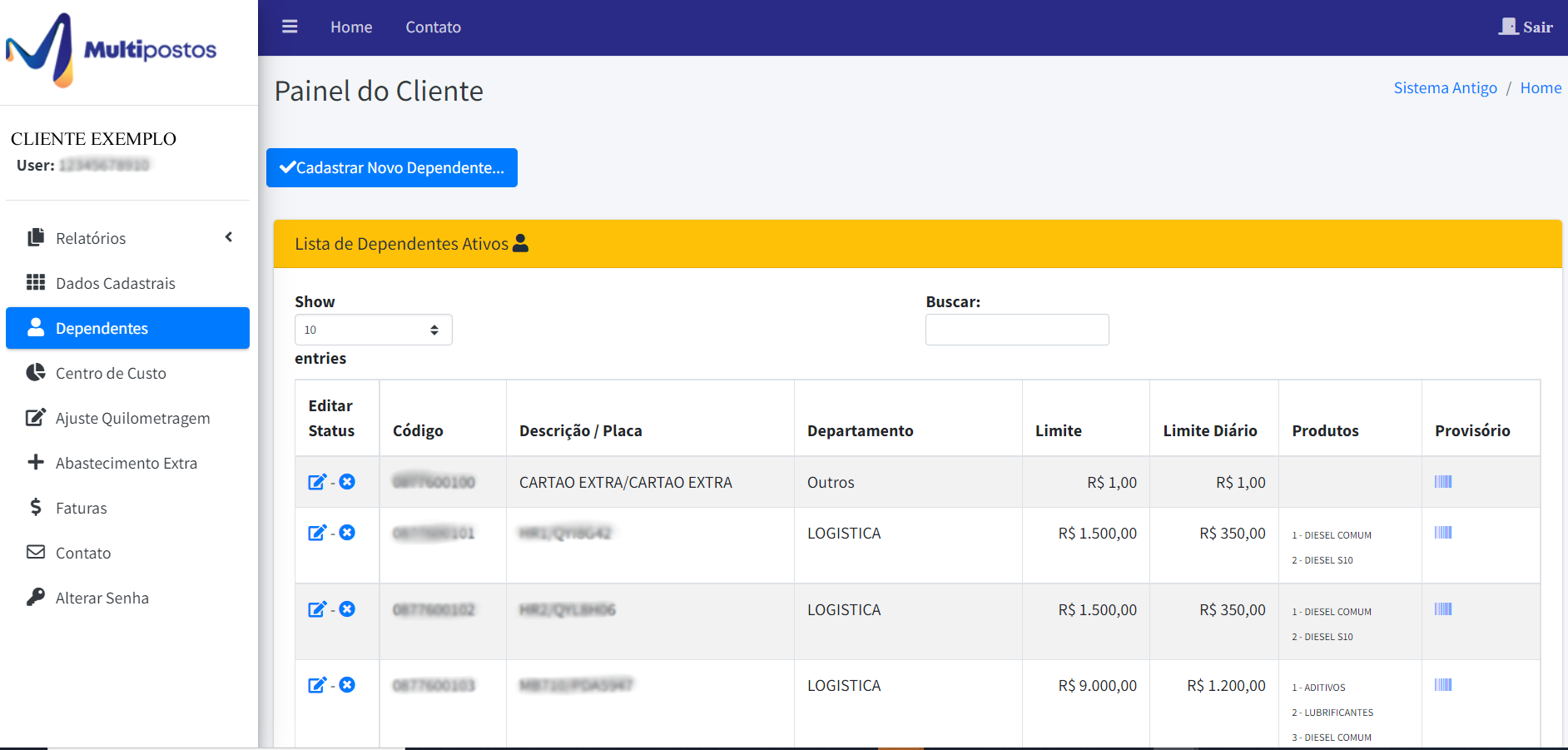1568x750 pixels.
Task: Follow the Sistema Antigo breadcrumb link
Action: (x=1446, y=87)
